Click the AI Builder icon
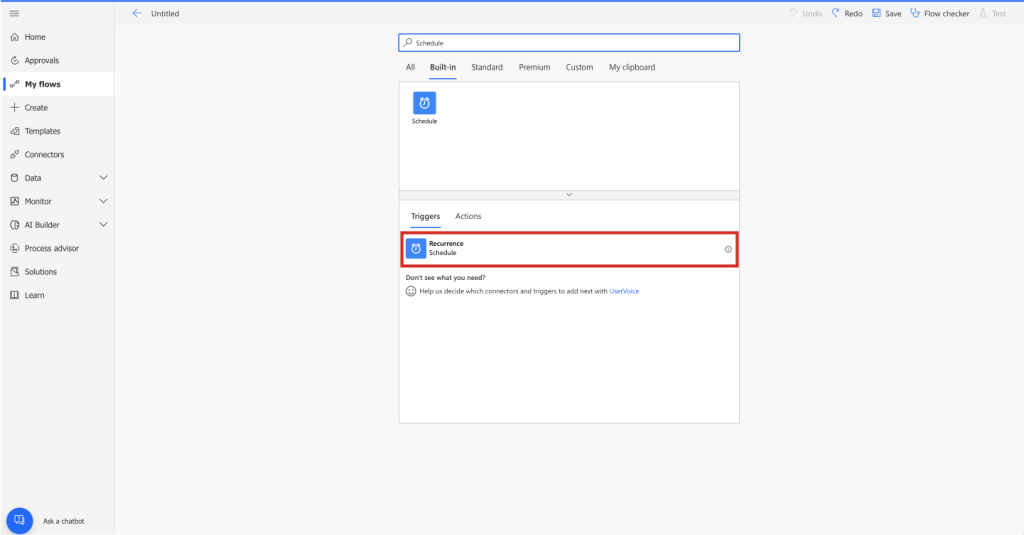The width and height of the screenshot is (1024, 535). point(14,225)
